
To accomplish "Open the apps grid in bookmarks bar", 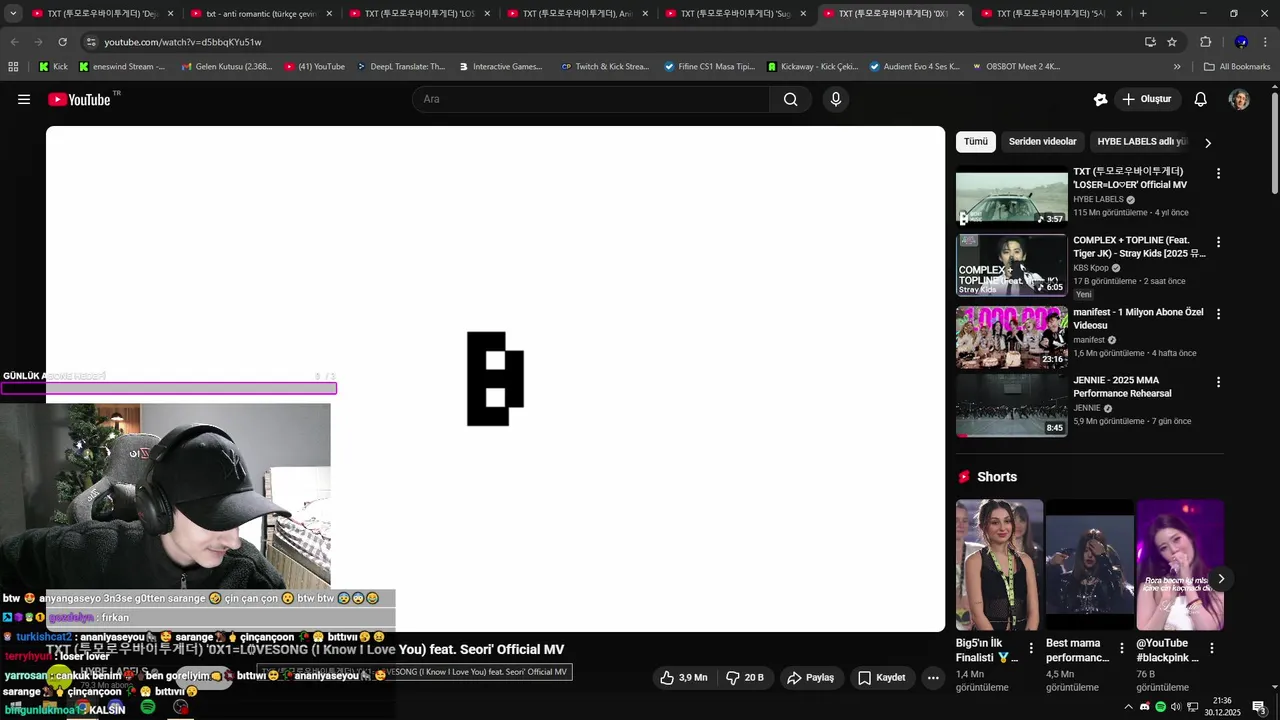I will click(x=13, y=67).
